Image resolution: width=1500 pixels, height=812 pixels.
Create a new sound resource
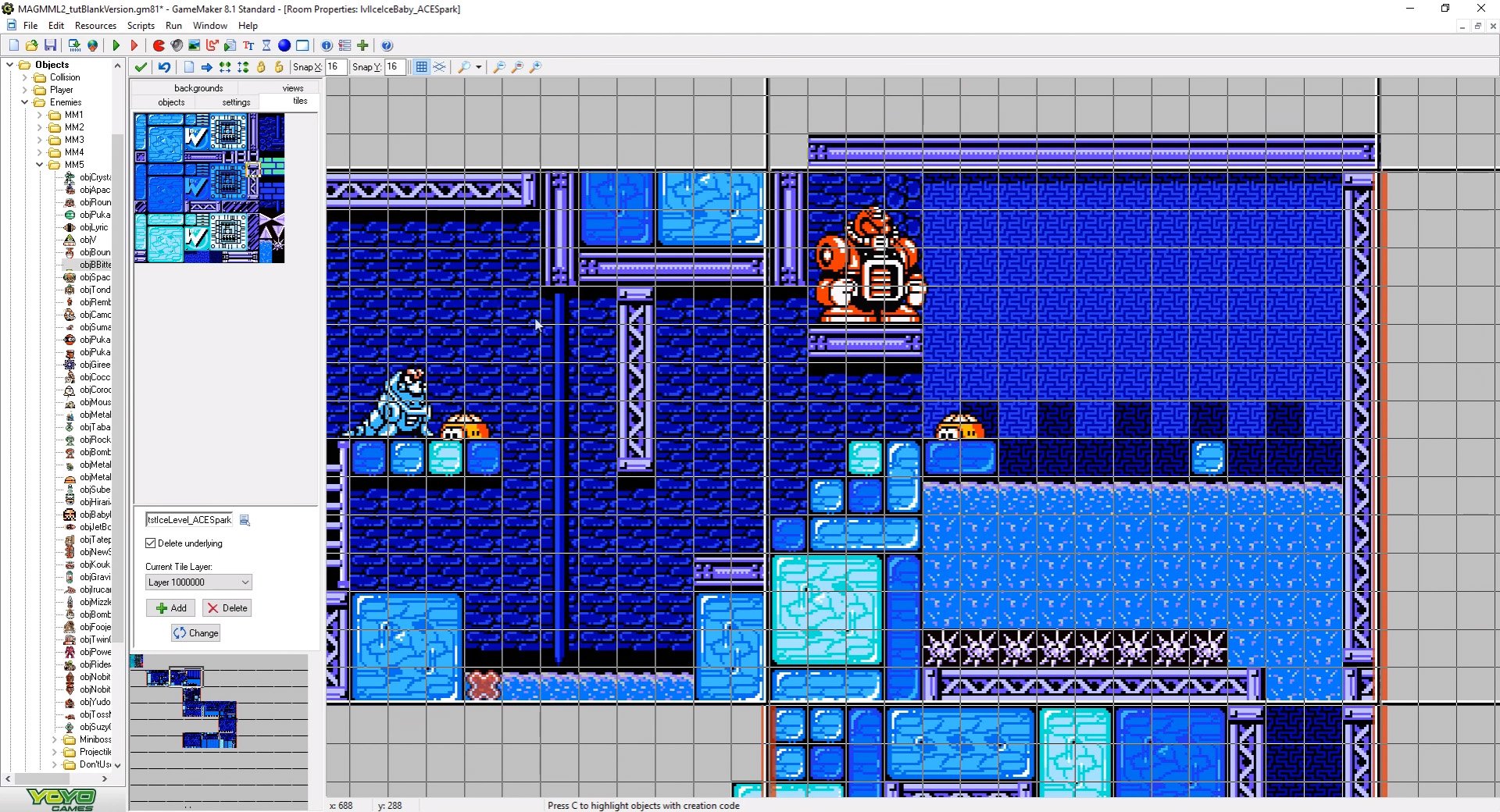176,45
